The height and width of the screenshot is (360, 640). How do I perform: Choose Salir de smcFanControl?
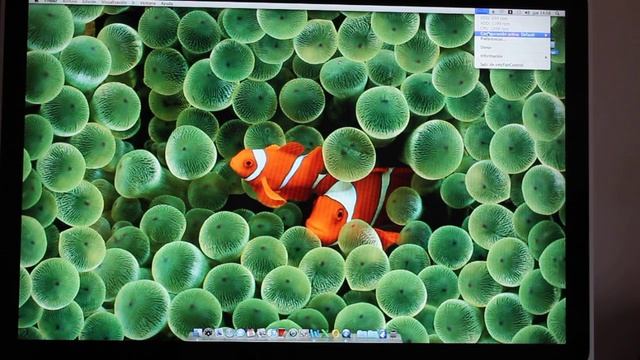pyautogui.click(x=502, y=65)
